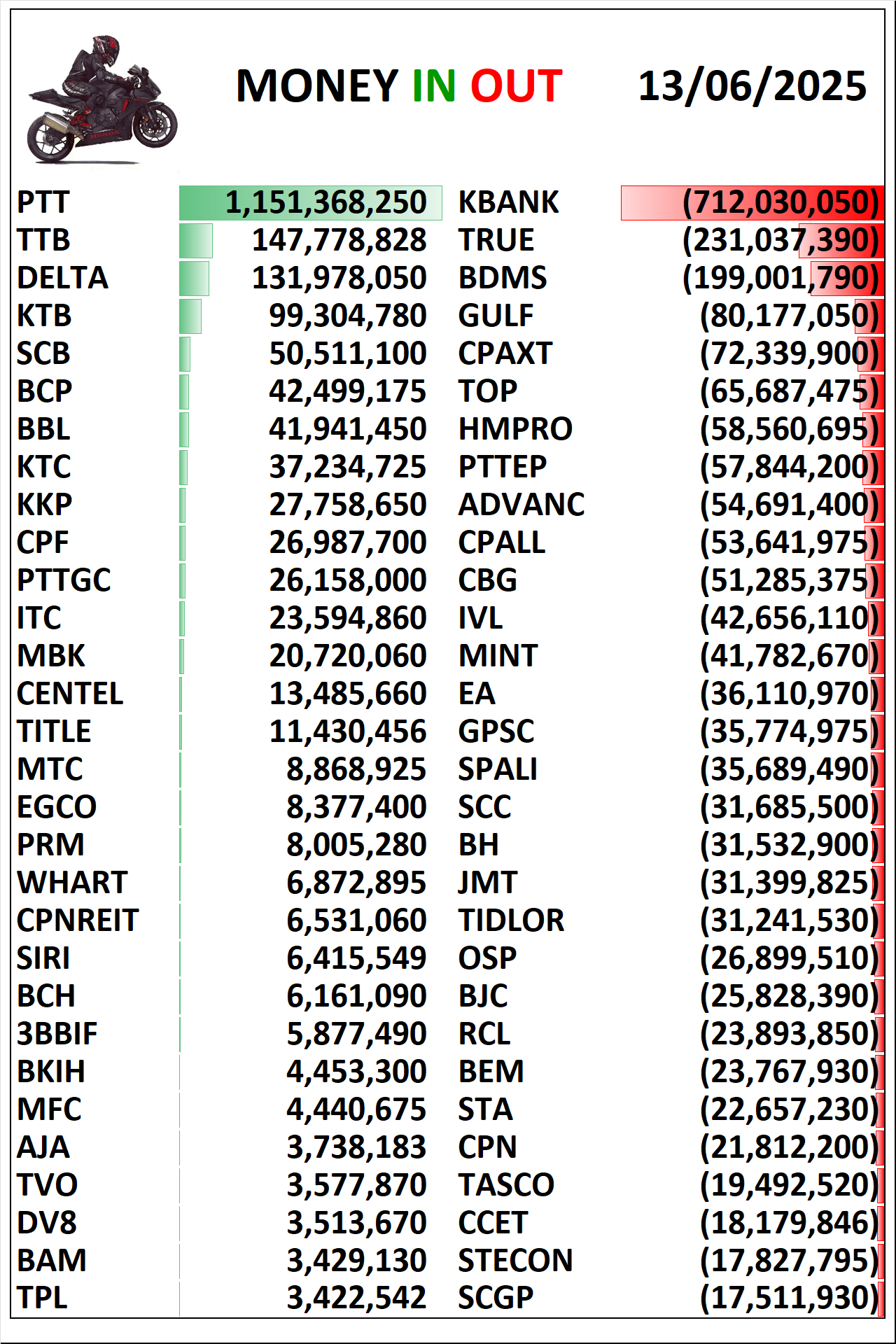Image resolution: width=896 pixels, height=1344 pixels.
Task: Click TTB inflow amount 147,778,828
Action: [339, 240]
